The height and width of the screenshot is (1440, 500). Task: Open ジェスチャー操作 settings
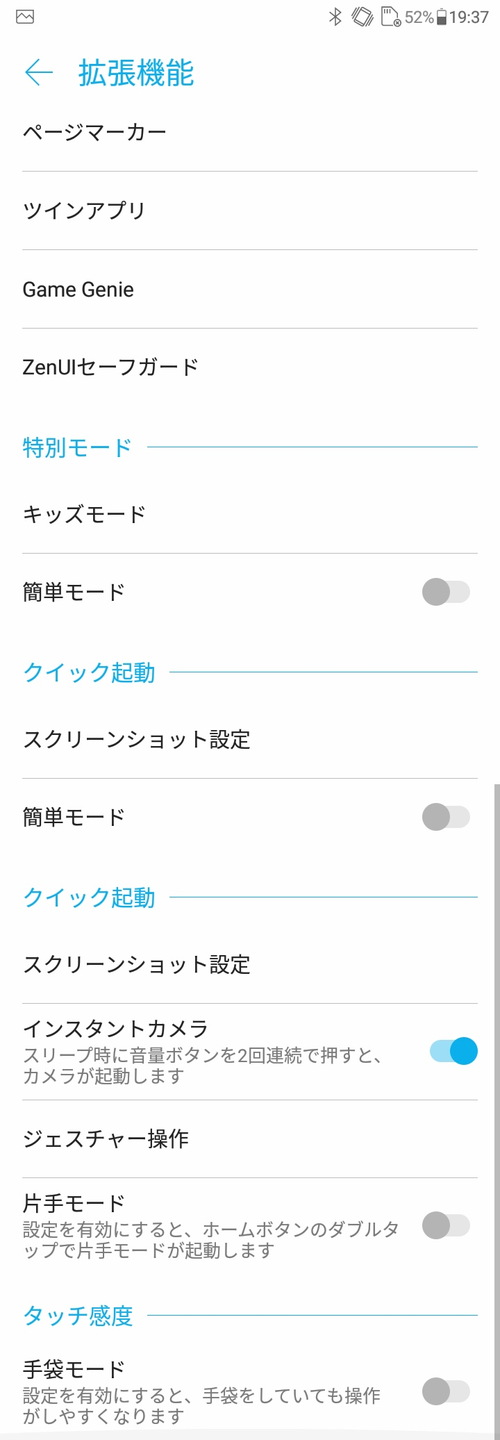coord(250,1139)
